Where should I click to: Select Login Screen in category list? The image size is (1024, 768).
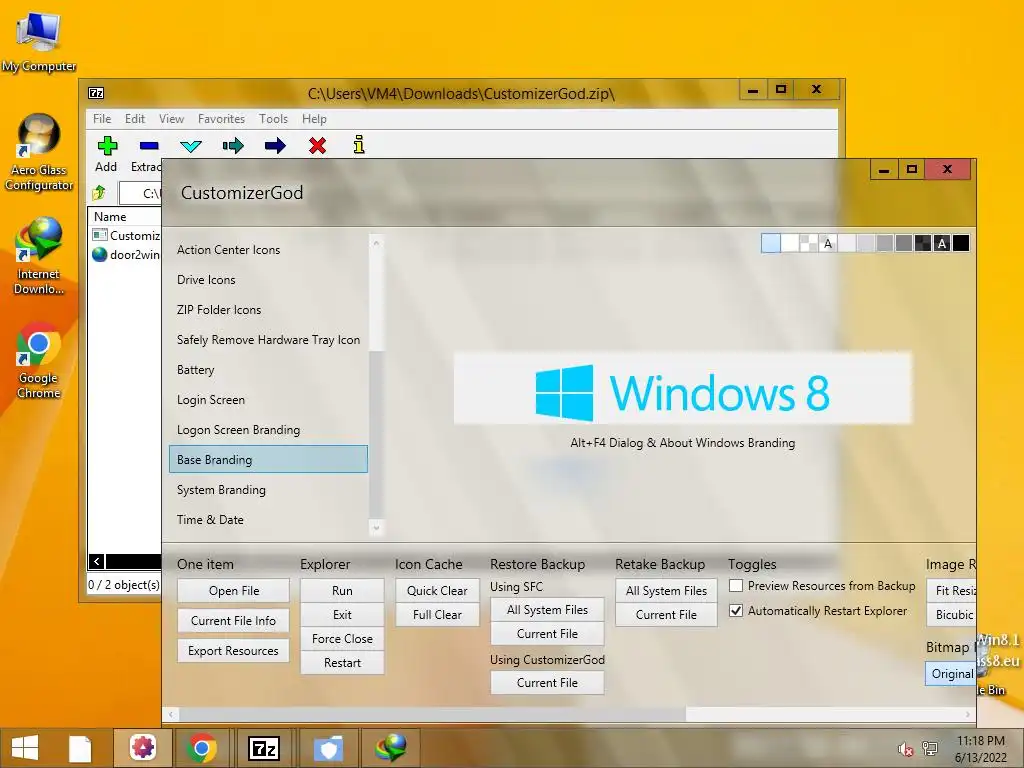268,400
